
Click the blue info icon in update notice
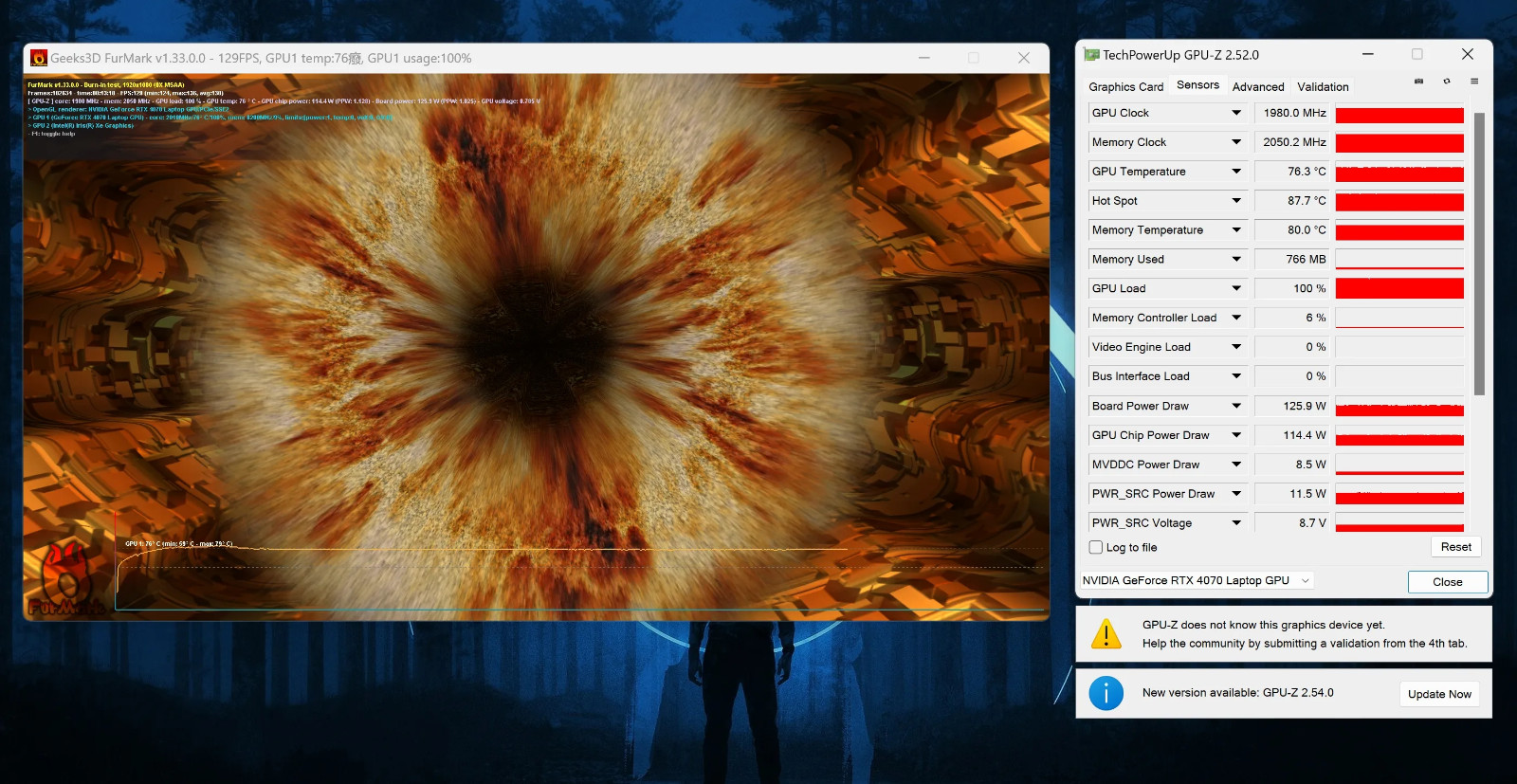tap(1106, 693)
